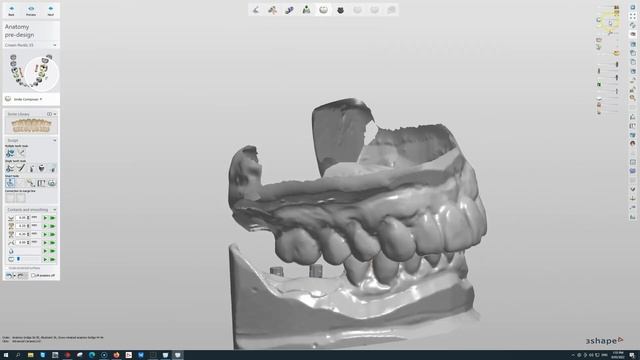Click the patient face icon on the right toolbar
Viewport: 640px width, 360px height.
633,144
